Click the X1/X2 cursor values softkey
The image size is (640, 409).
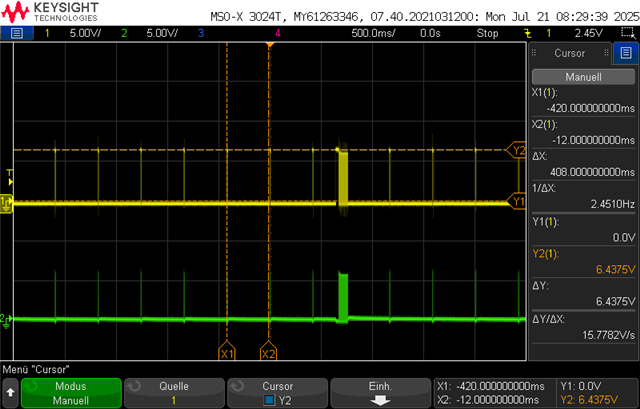495,393
